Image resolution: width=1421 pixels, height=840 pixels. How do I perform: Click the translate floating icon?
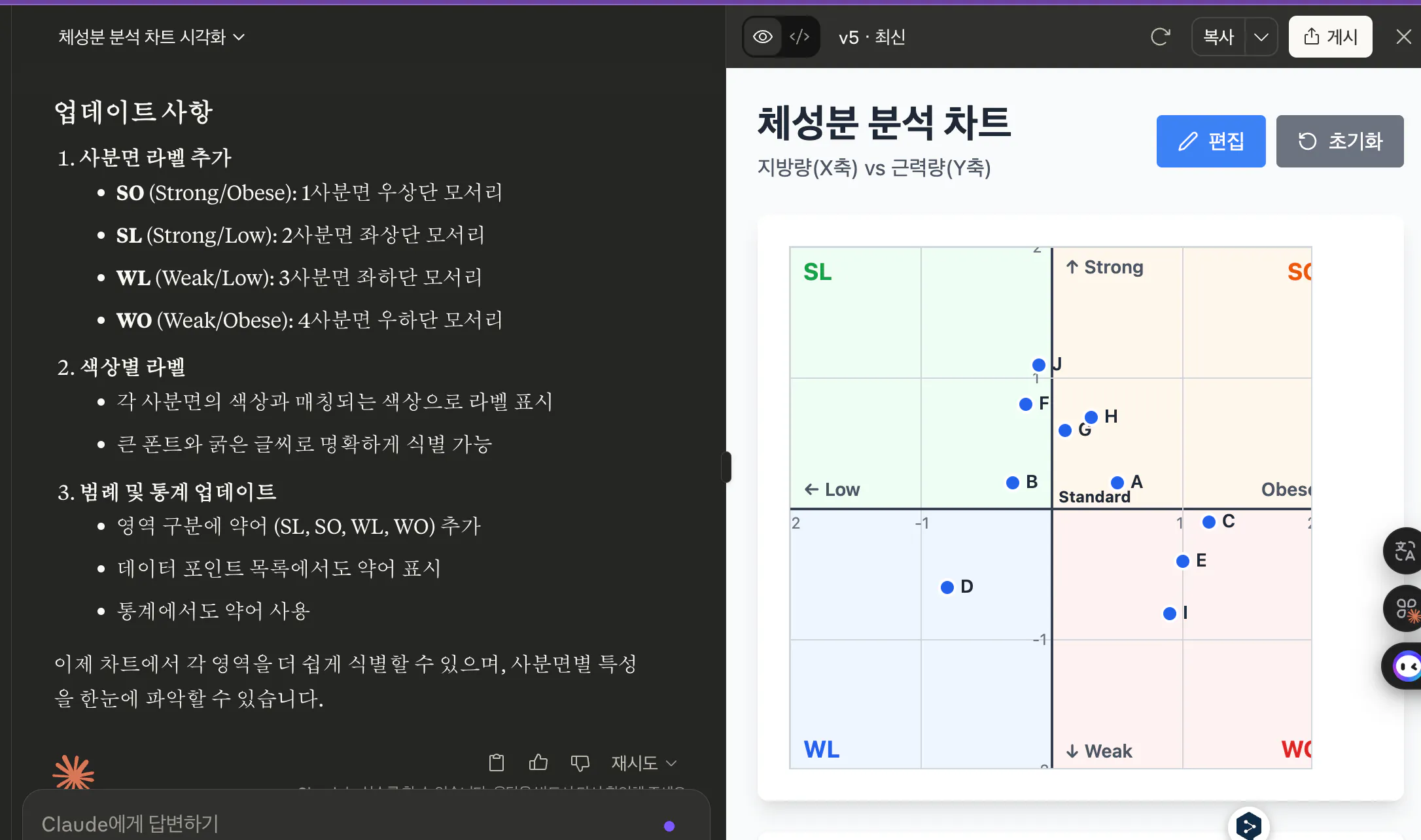[x=1404, y=551]
